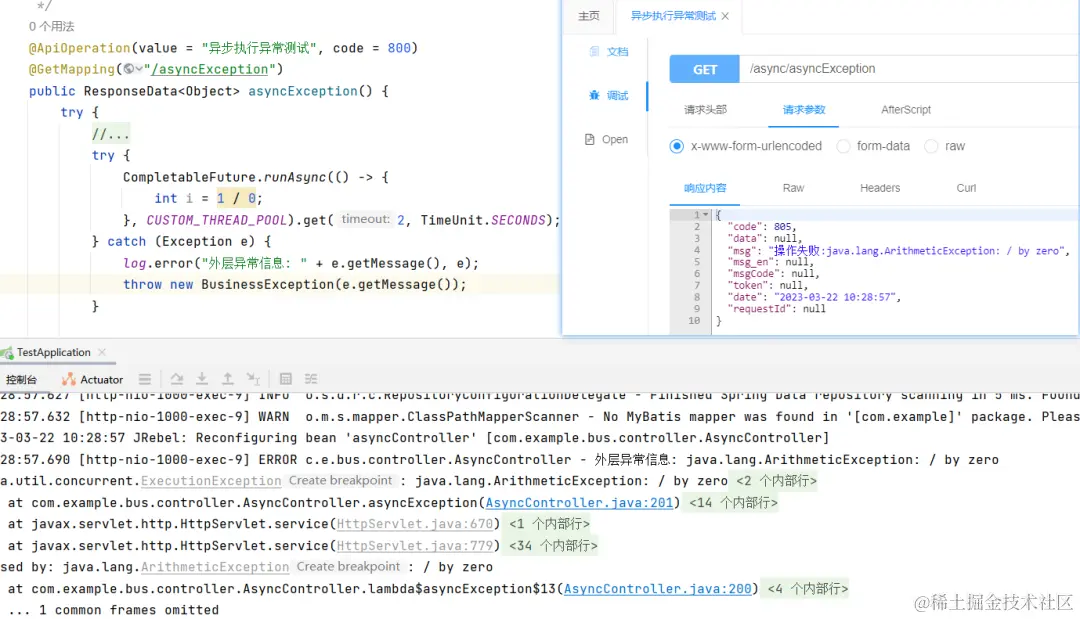Switch to the 请求参数 tab

tap(804, 109)
